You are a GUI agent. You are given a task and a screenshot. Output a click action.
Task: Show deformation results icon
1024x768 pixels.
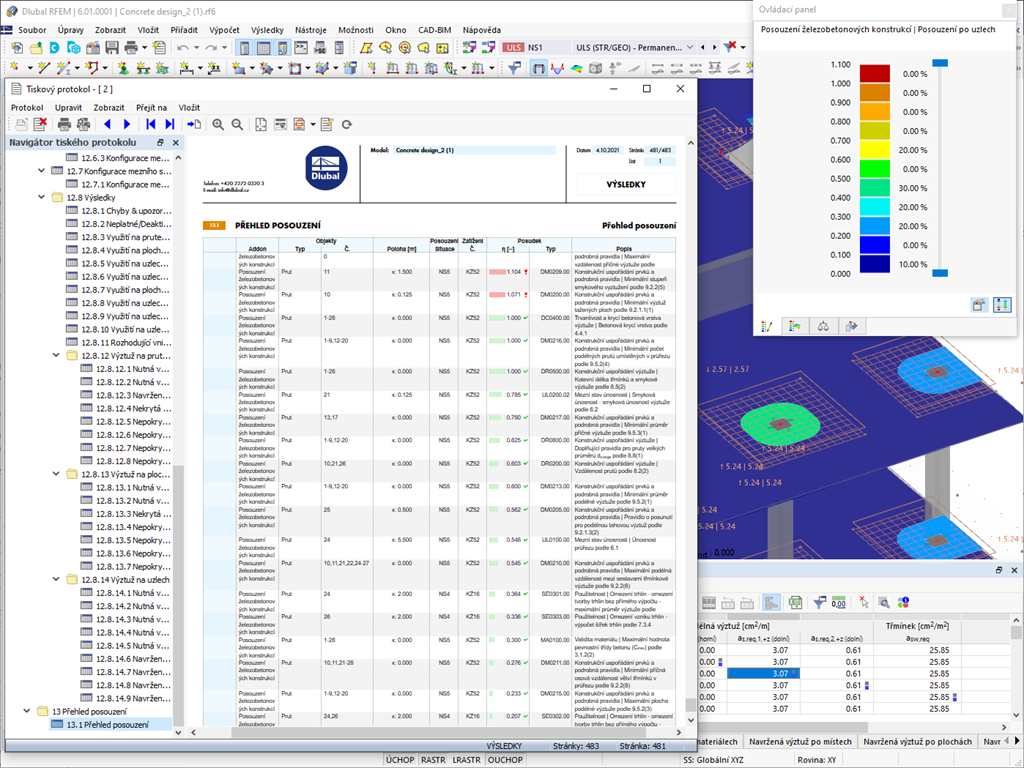[x=557, y=68]
